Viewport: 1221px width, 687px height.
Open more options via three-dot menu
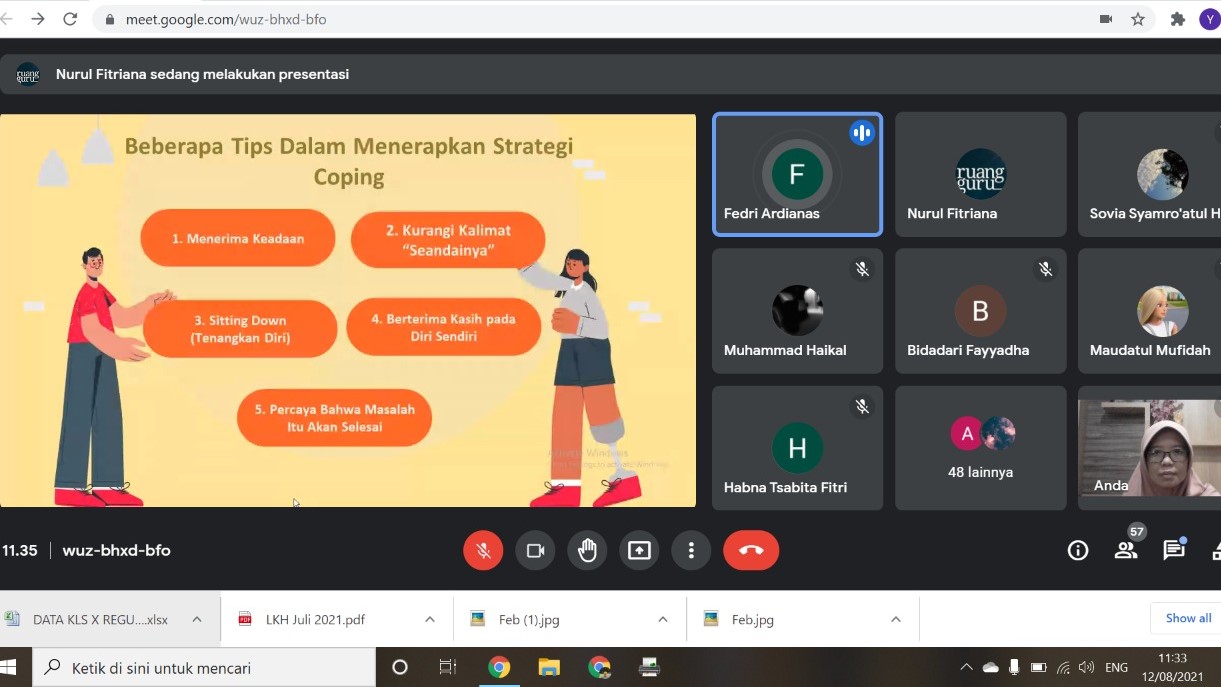coord(691,550)
